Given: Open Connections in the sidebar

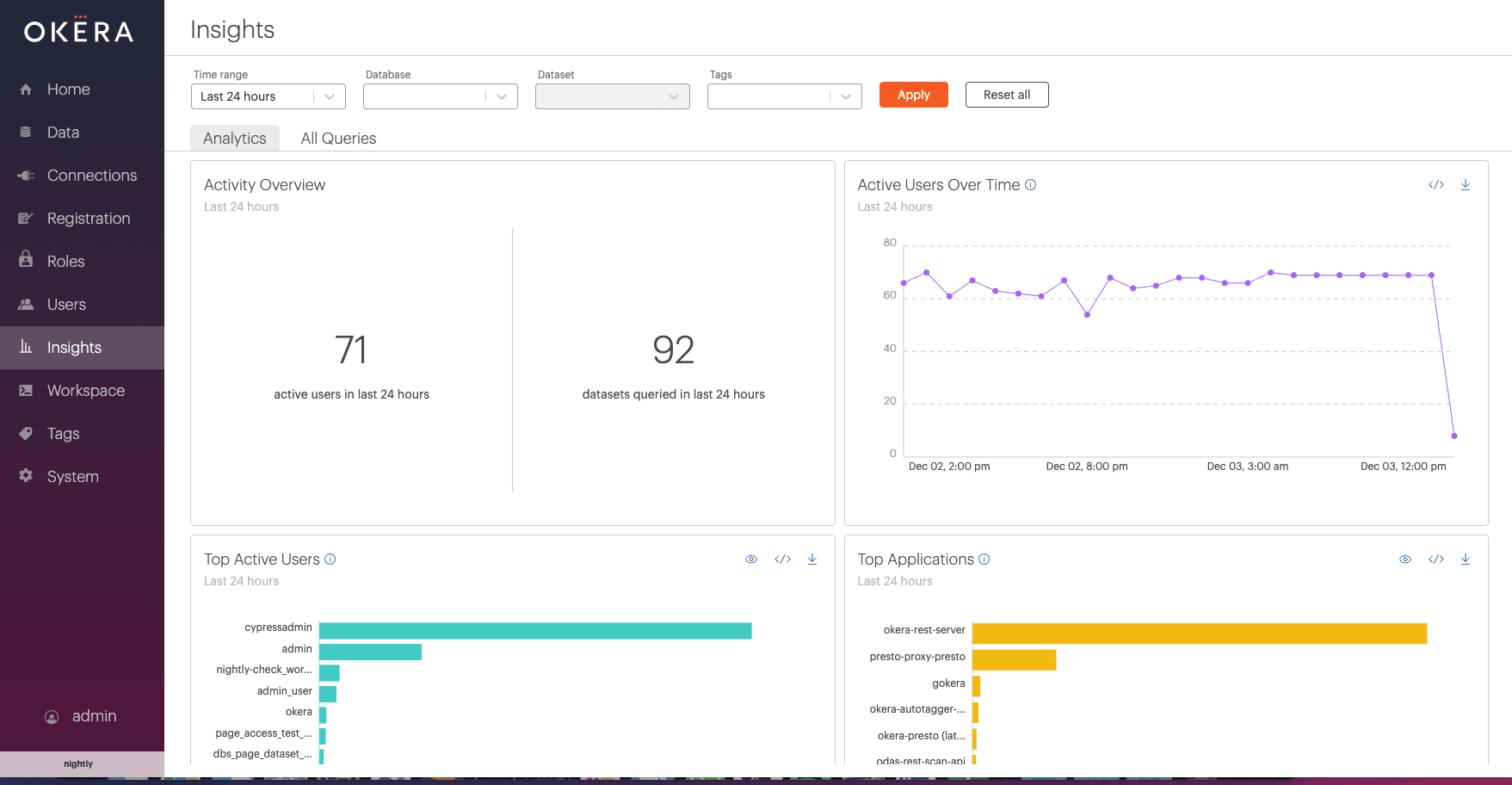Looking at the screenshot, I should click(91, 176).
